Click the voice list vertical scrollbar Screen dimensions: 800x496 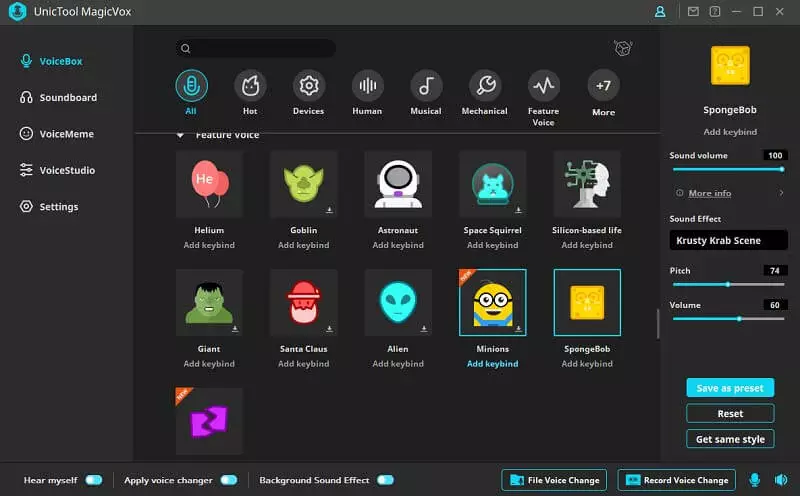(658, 324)
